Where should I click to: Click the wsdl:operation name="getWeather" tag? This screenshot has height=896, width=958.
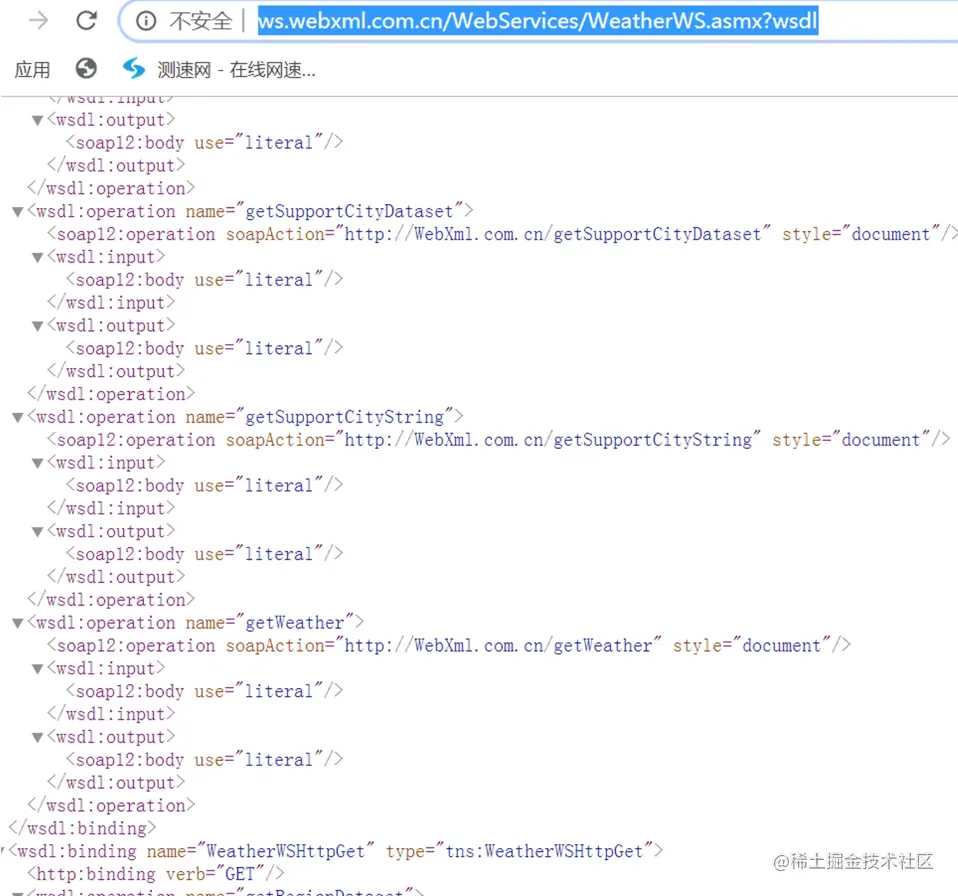[196, 623]
